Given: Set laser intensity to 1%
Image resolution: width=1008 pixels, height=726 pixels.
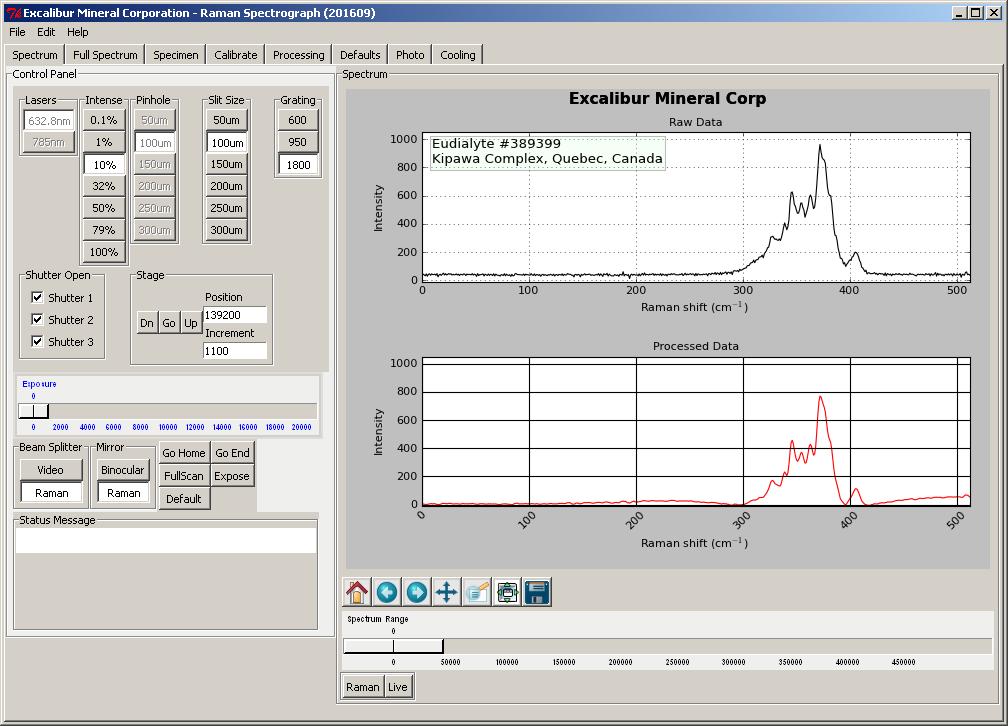Looking at the screenshot, I should (x=104, y=142).
